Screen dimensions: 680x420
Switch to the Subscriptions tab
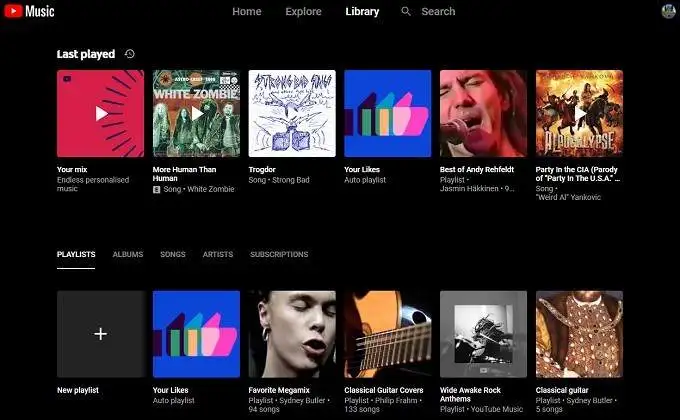click(279, 254)
